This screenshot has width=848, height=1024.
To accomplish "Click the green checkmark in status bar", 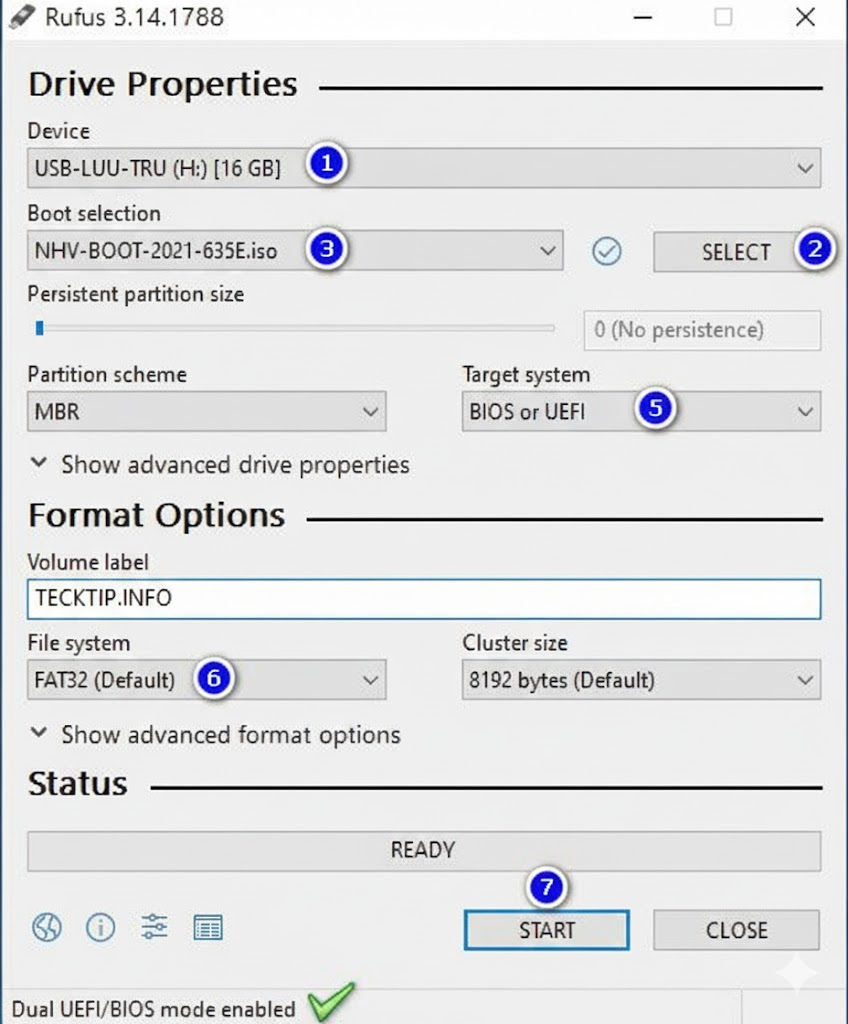I will (x=331, y=1005).
